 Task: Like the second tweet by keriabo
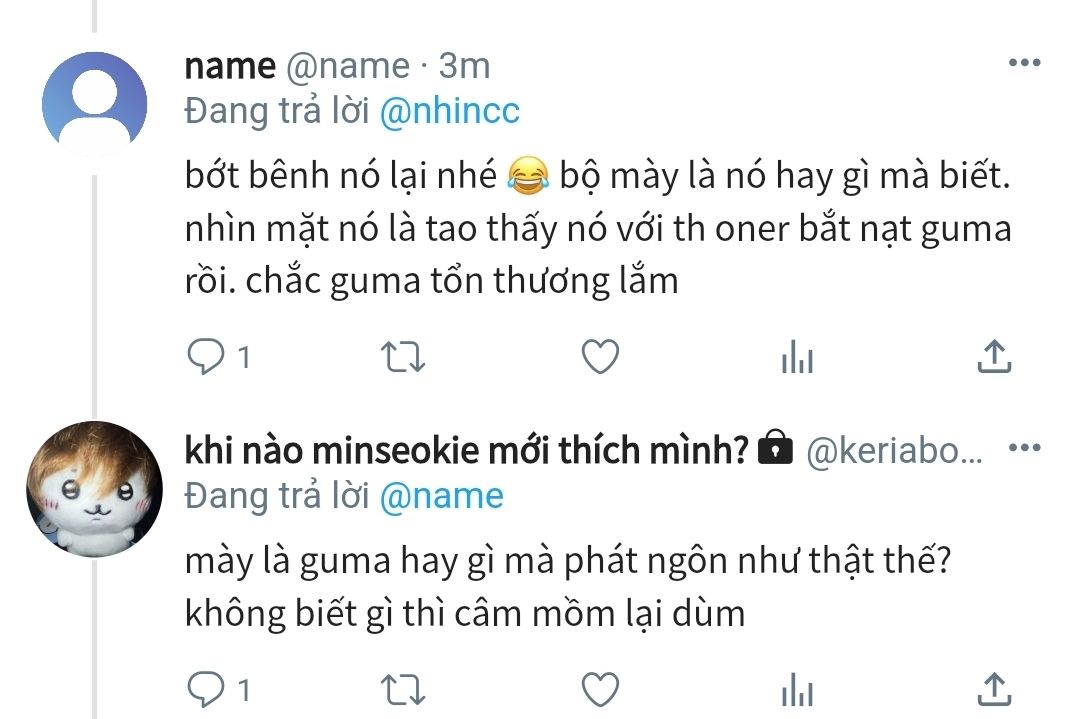point(601,688)
